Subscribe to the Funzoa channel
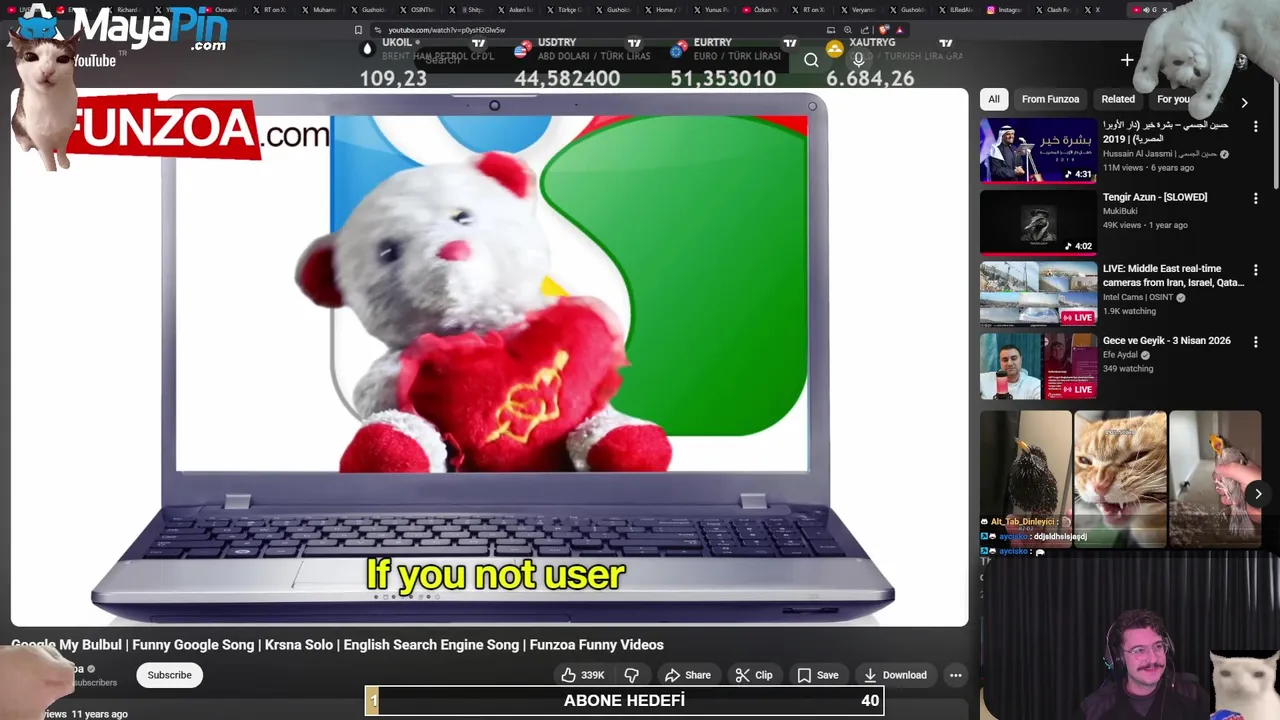Viewport: 1280px width, 720px height. [x=169, y=675]
